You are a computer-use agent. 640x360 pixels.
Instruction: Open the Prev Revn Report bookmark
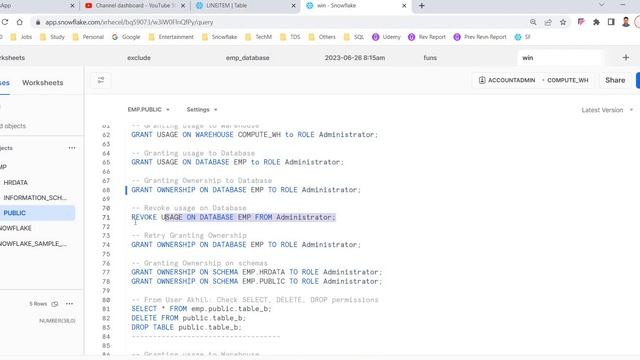click(480, 37)
